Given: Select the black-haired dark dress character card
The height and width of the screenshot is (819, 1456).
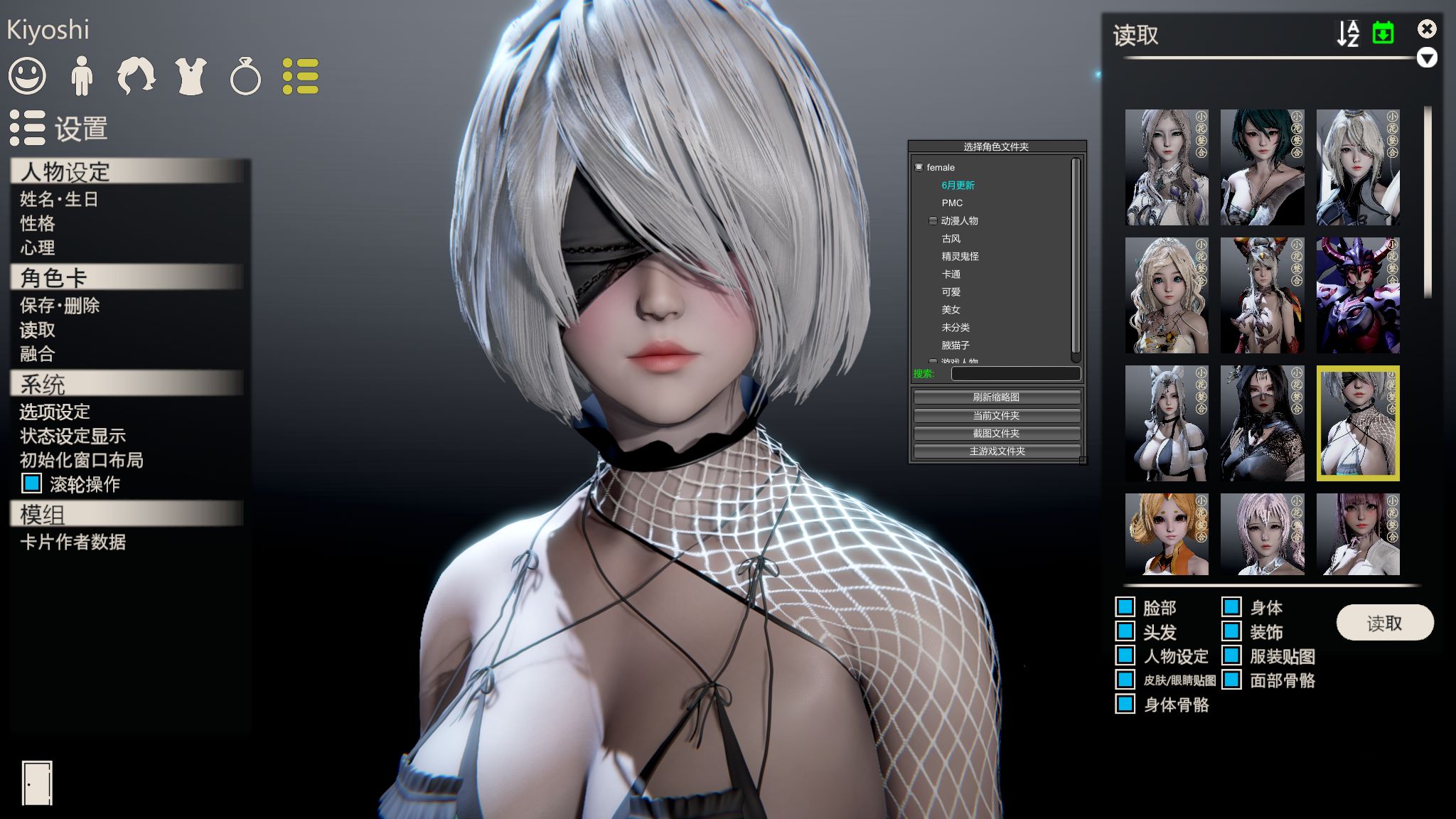Looking at the screenshot, I should pos(1262,424).
